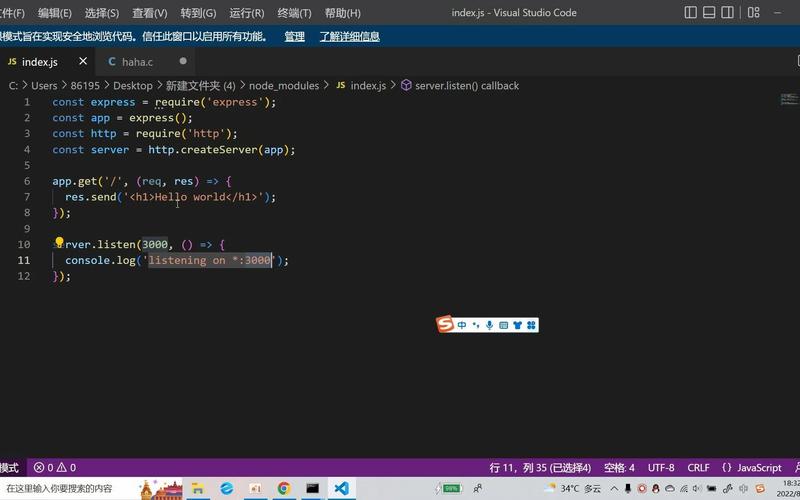Click the 了解详细信息 link

[x=349, y=36]
